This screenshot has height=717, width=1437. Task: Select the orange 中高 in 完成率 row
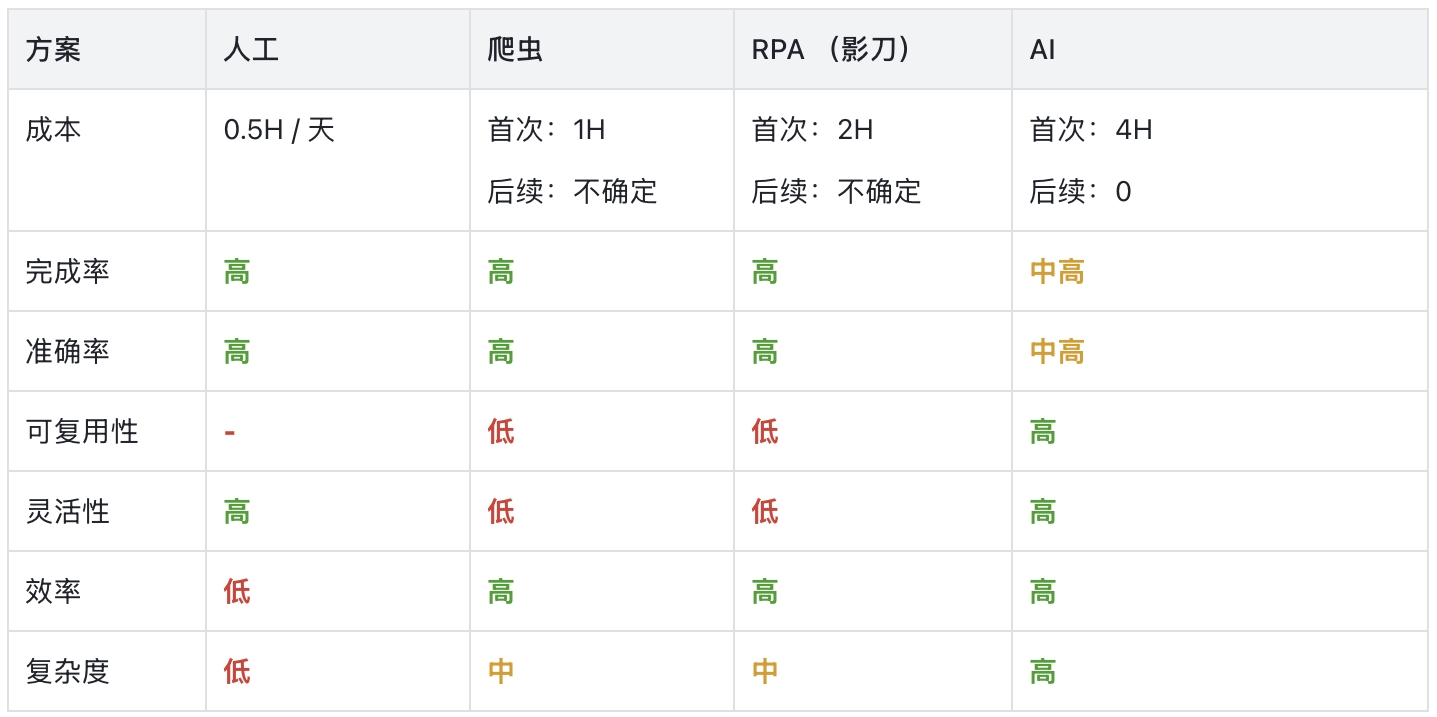tap(1057, 271)
